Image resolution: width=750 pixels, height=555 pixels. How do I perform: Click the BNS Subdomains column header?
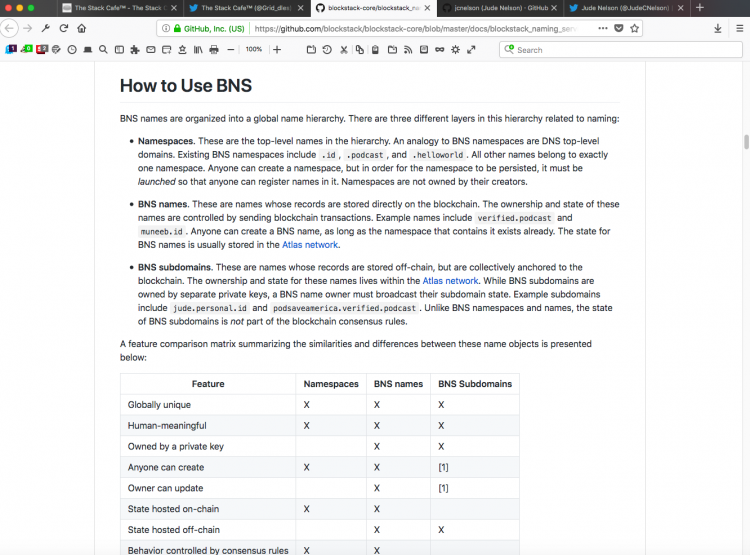pos(475,384)
